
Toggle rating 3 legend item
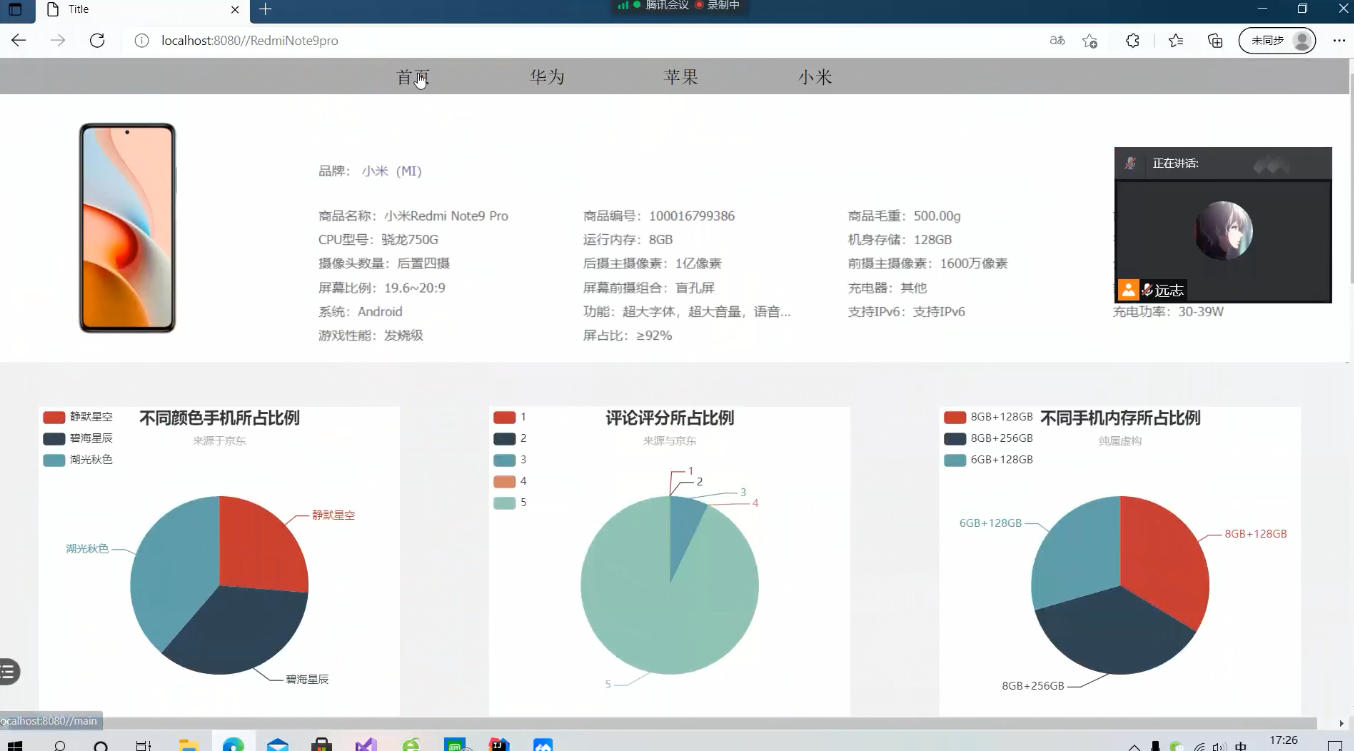[510, 460]
